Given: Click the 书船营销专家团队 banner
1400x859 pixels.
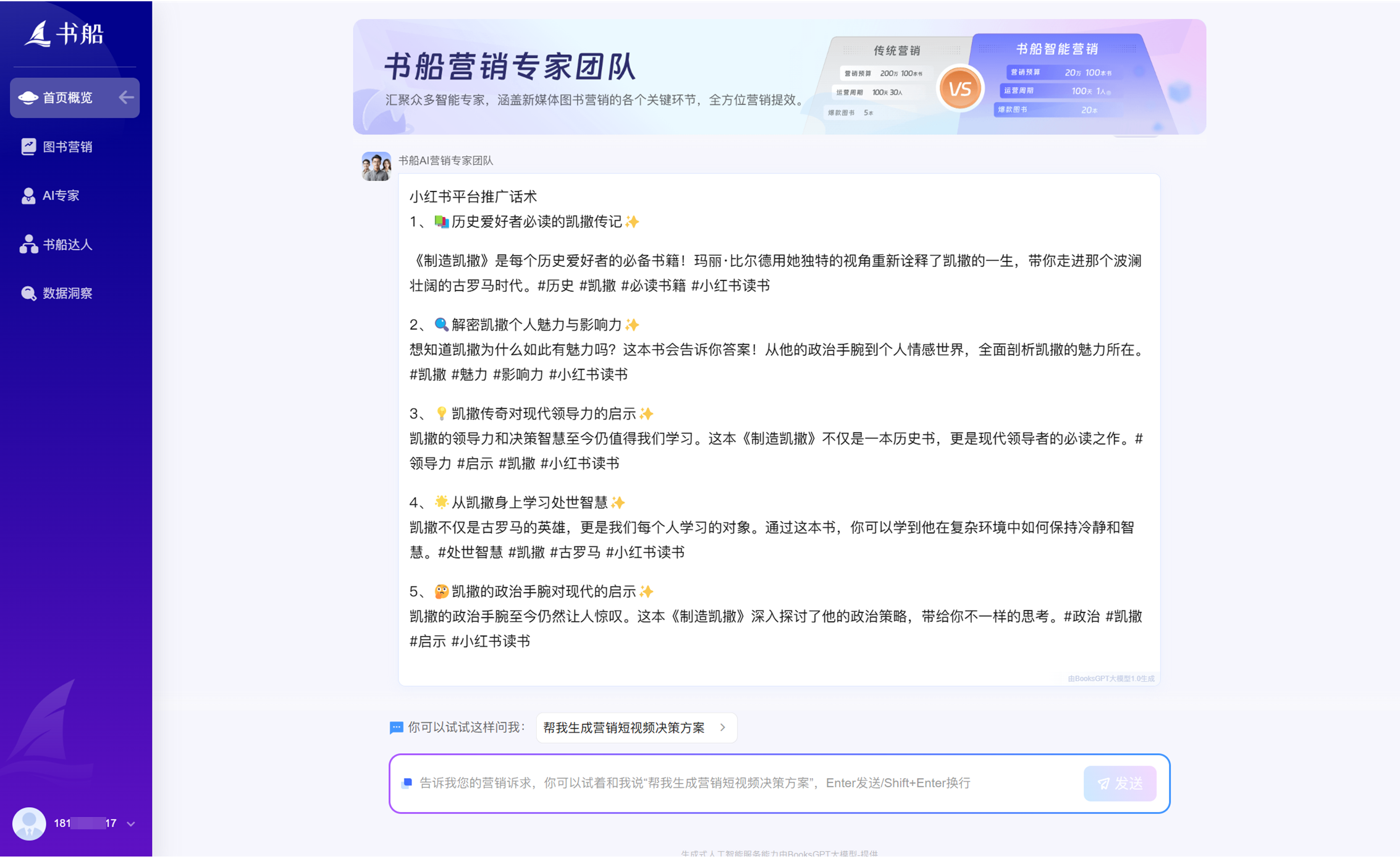Looking at the screenshot, I should tap(778, 77).
